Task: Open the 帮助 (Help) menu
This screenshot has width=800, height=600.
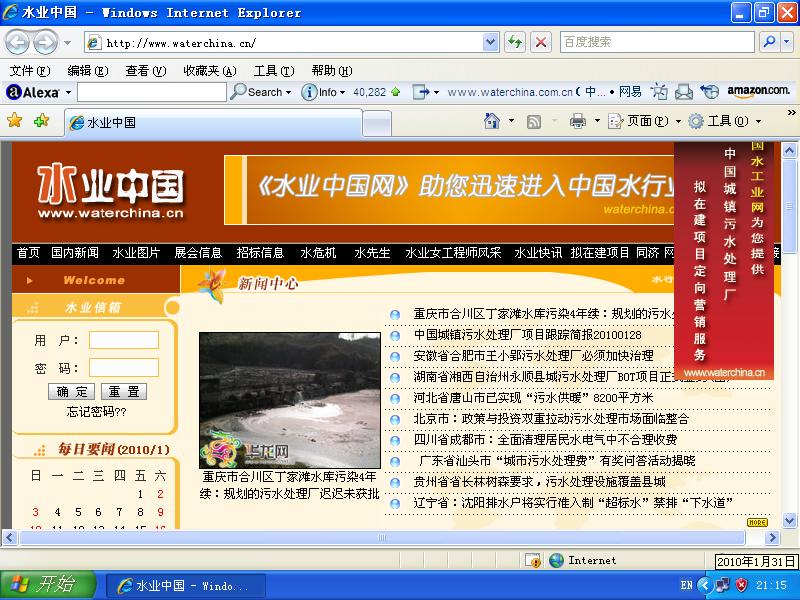Action: pos(332,70)
